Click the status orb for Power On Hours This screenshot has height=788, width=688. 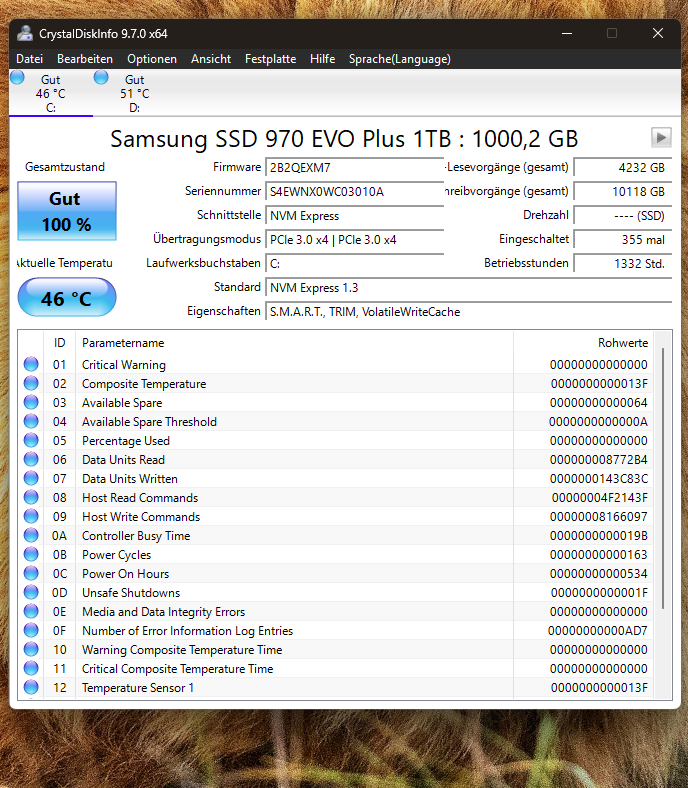tap(31, 573)
